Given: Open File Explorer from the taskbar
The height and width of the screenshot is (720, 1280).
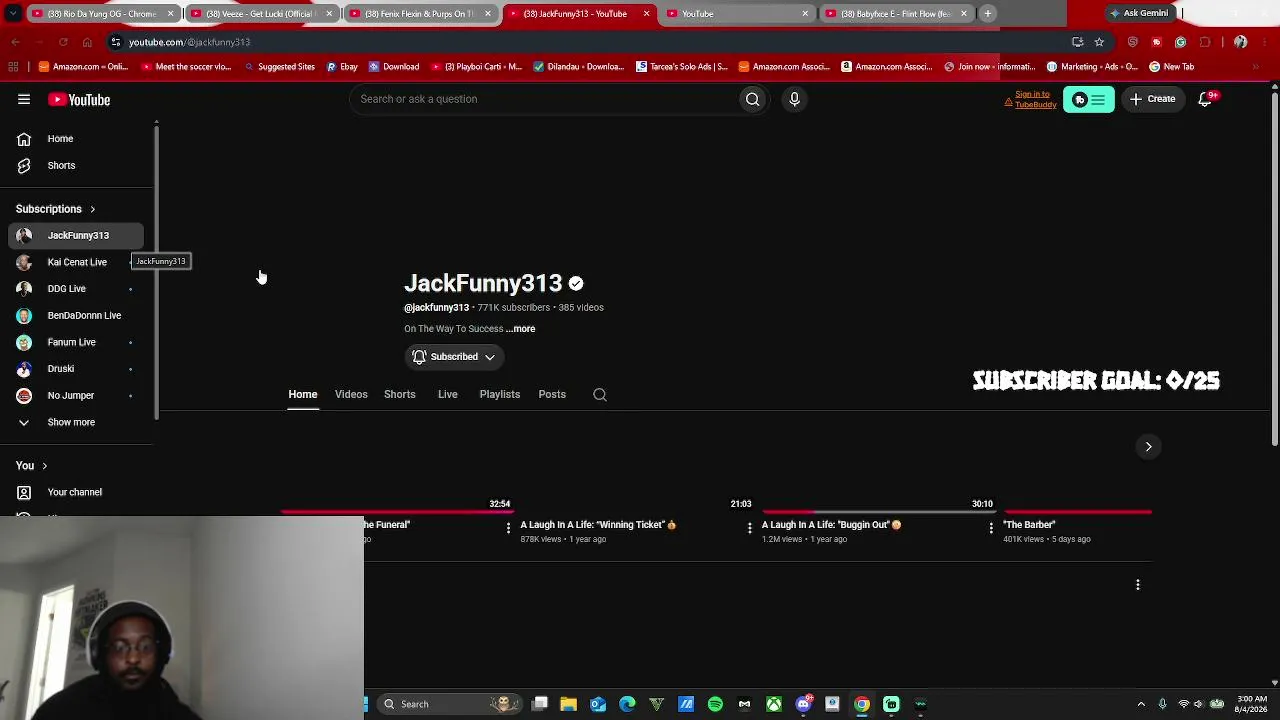Looking at the screenshot, I should click(x=568, y=704).
